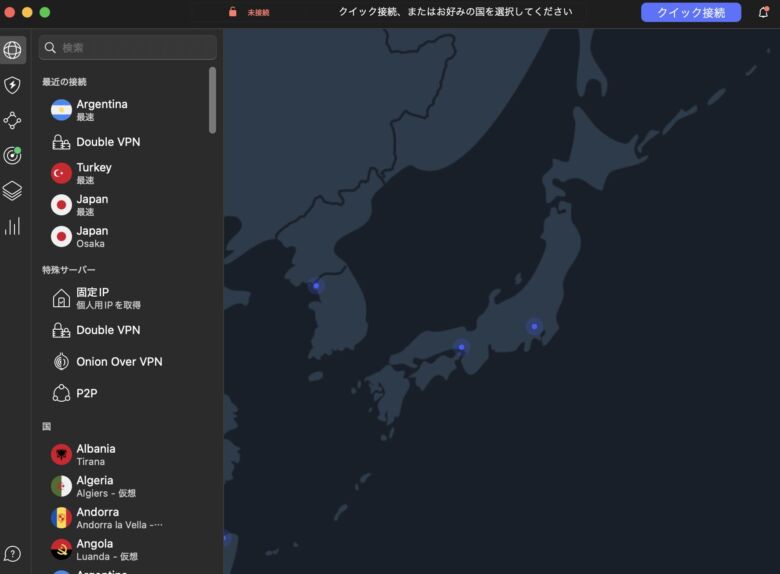Click the Albania flag icon
Viewport: 780px width, 574px height.
click(61, 455)
